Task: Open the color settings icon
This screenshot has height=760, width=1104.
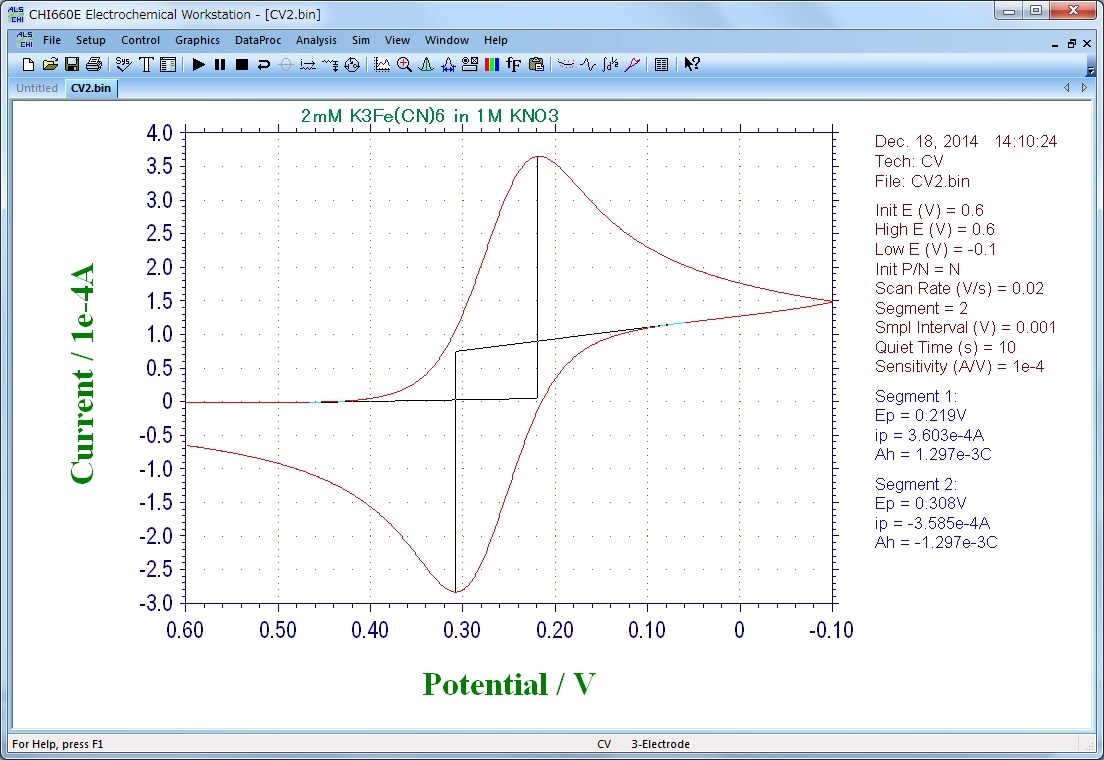Action: tap(492, 65)
